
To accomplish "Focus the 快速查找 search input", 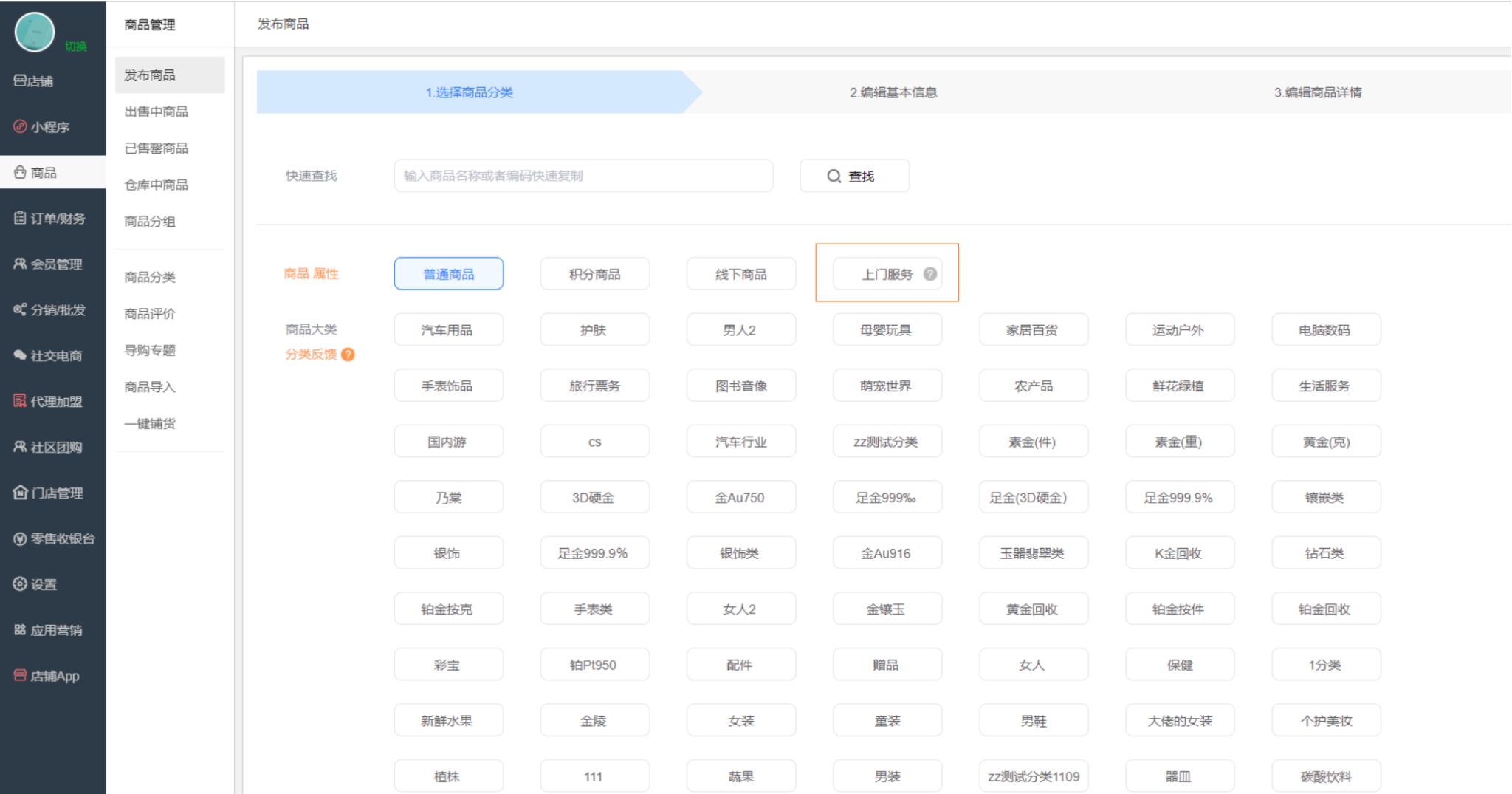I will (583, 176).
